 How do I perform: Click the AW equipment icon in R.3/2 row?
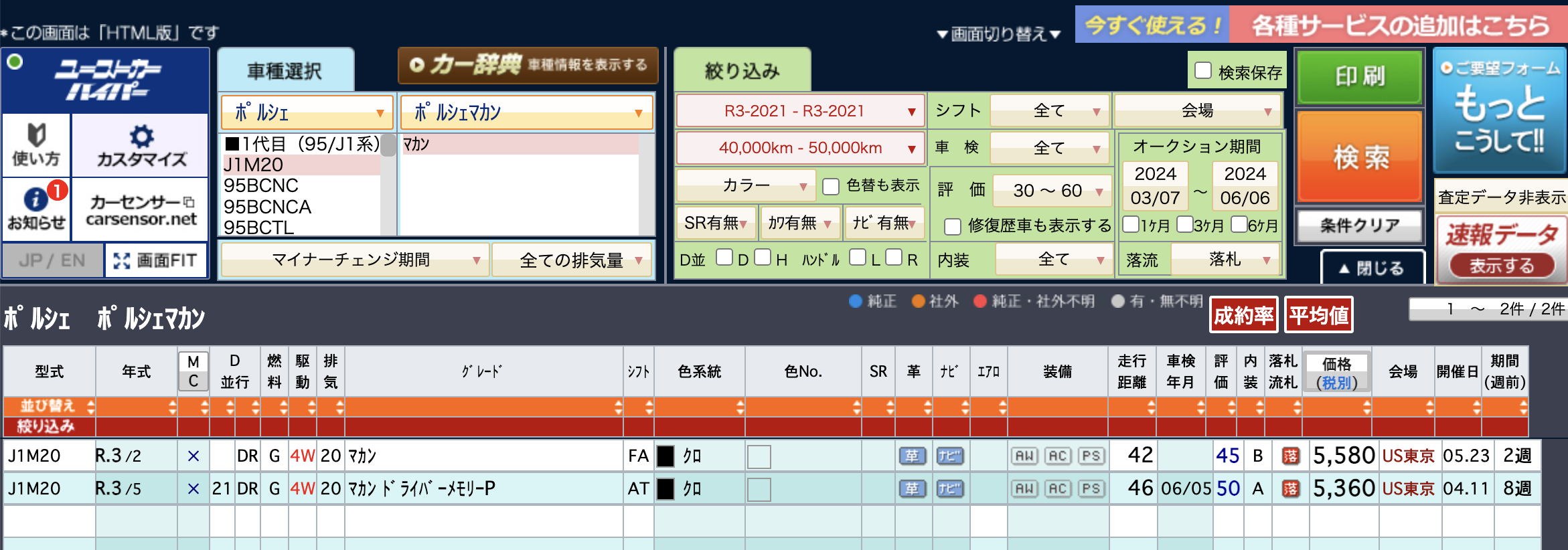point(1024,456)
